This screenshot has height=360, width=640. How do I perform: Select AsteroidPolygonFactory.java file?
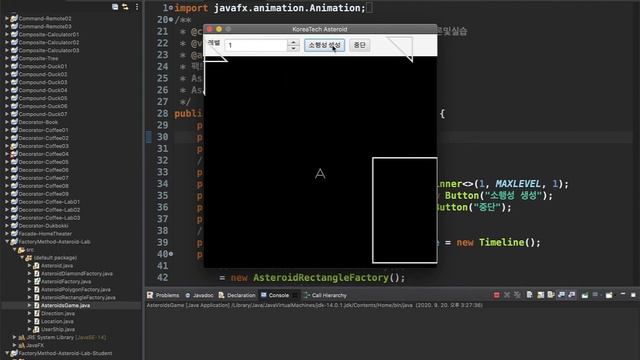click(x=76, y=290)
